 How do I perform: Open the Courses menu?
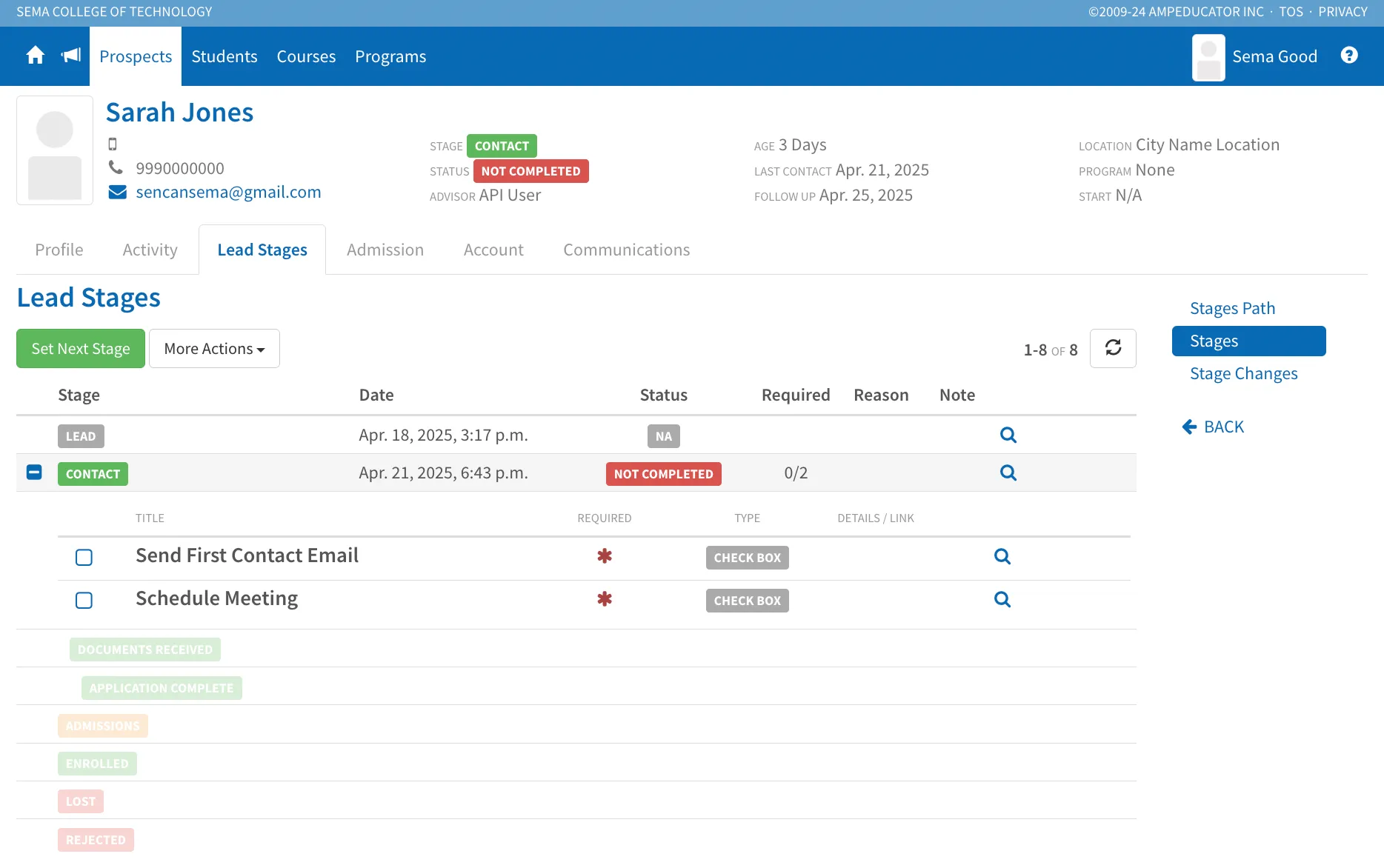pyautogui.click(x=306, y=56)
